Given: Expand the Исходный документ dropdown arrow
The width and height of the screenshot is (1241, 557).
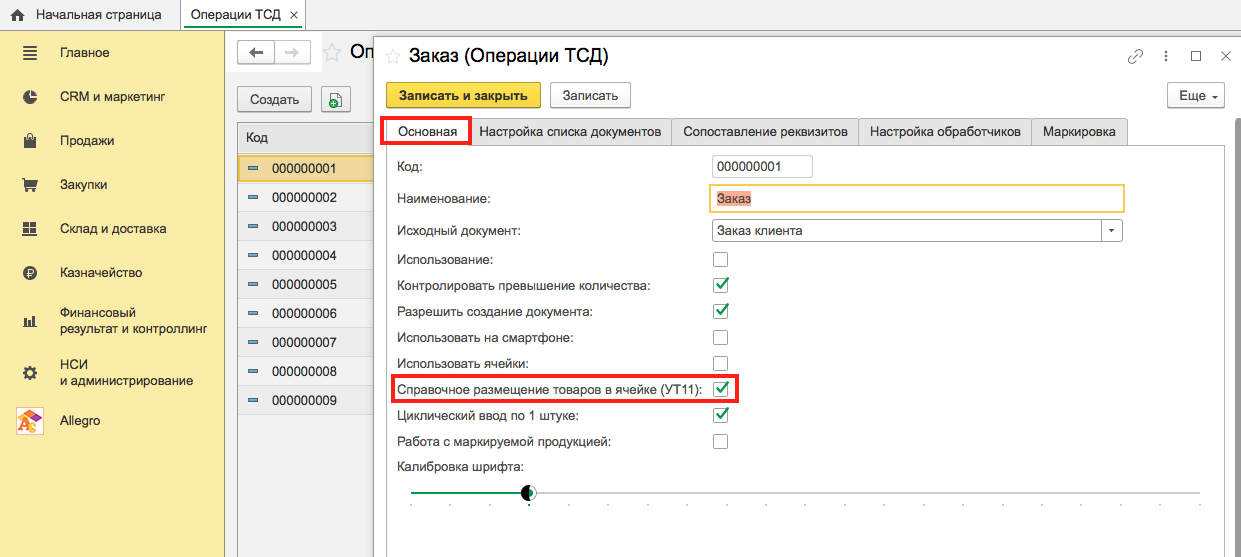Looking at the screenshot, I should click(x=1112, y=230).
